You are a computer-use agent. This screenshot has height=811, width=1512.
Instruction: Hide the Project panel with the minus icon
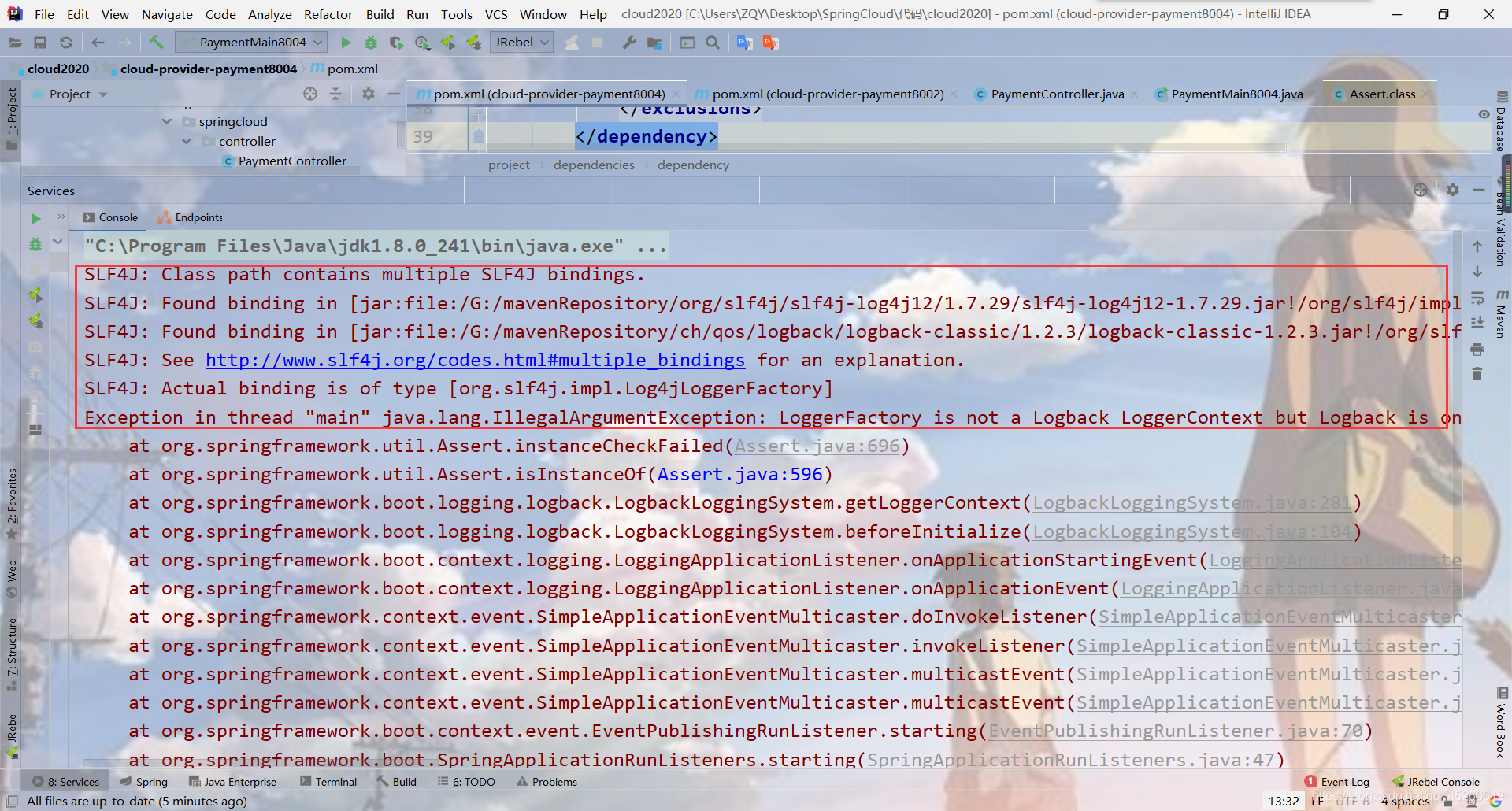click(394, 94)
